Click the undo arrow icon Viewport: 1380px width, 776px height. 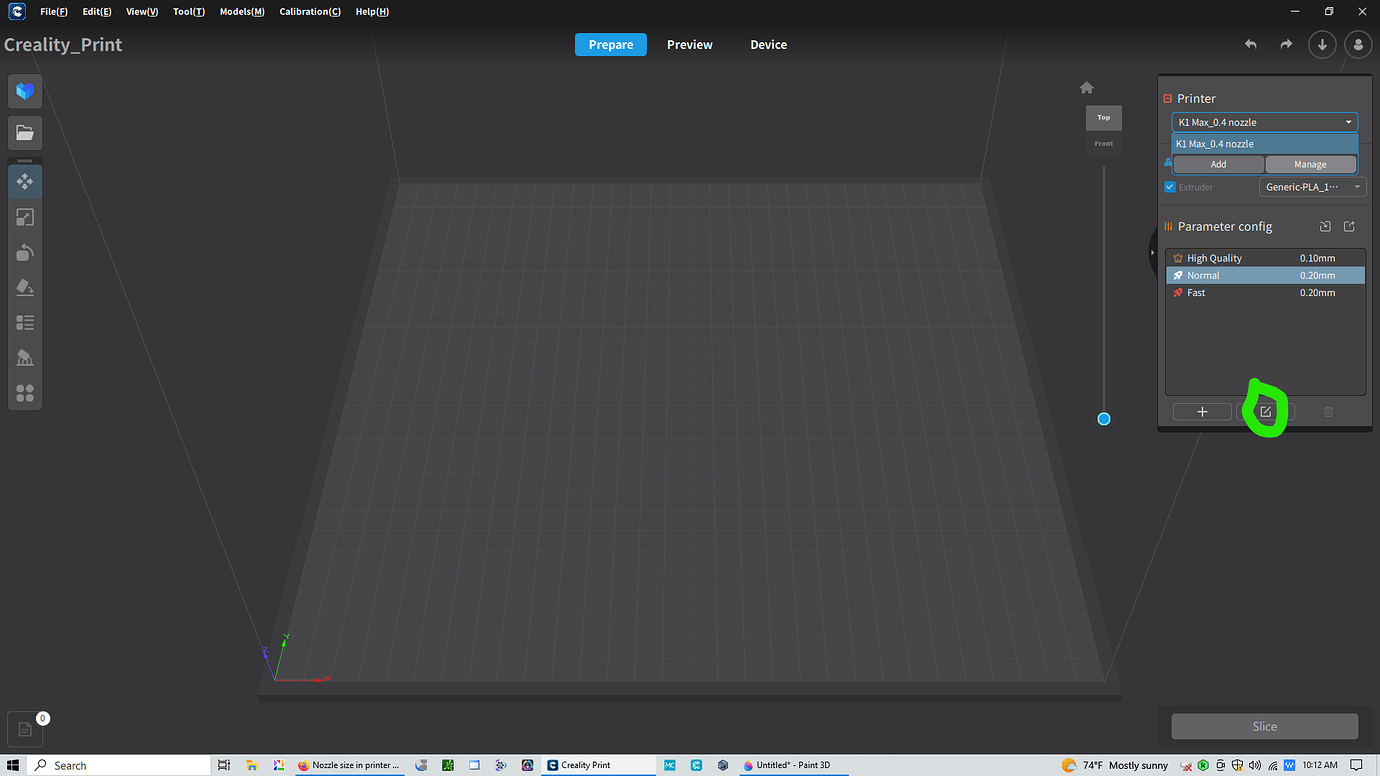click(1250, 45)
